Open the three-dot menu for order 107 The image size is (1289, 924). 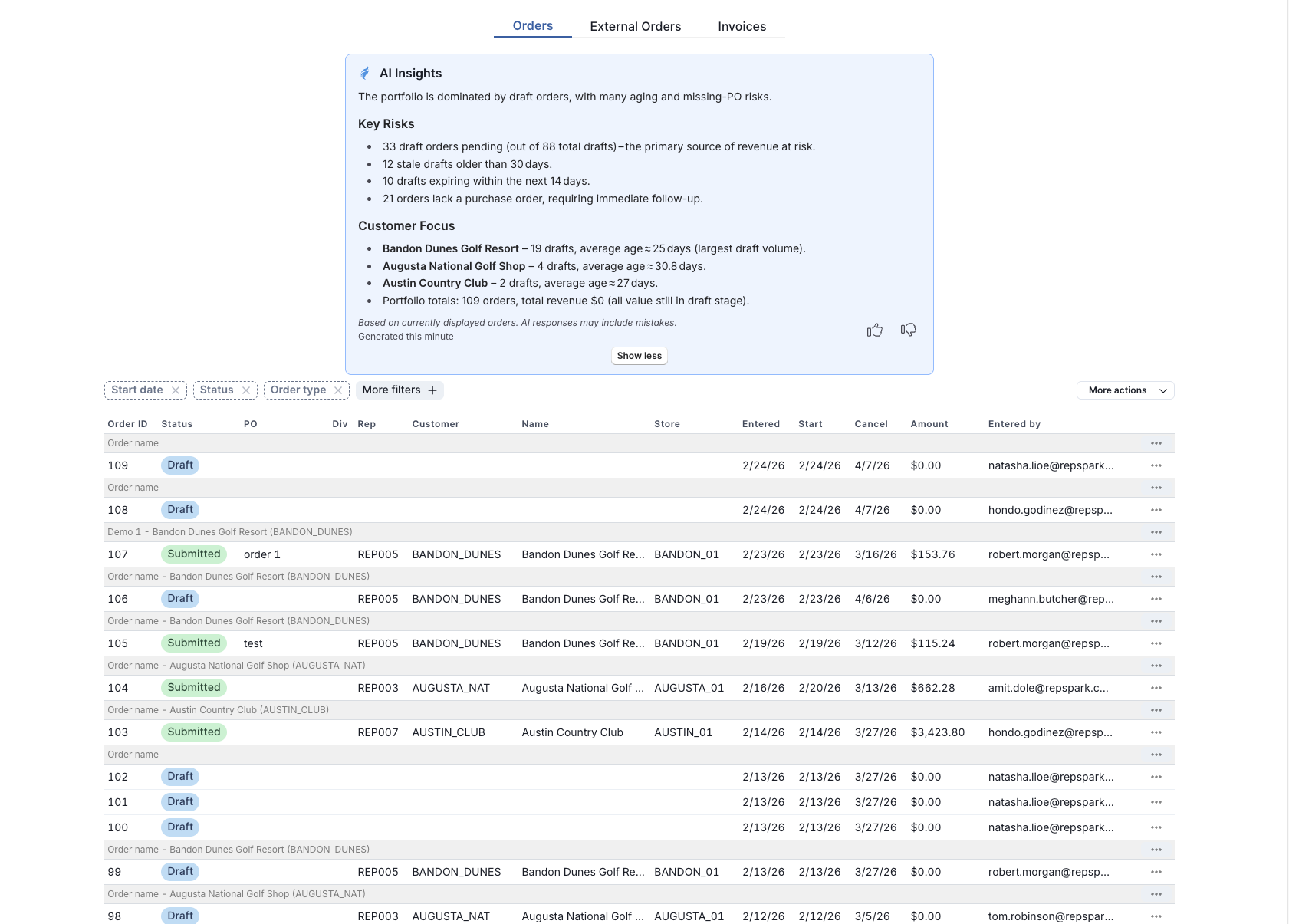pos(1156,554)
